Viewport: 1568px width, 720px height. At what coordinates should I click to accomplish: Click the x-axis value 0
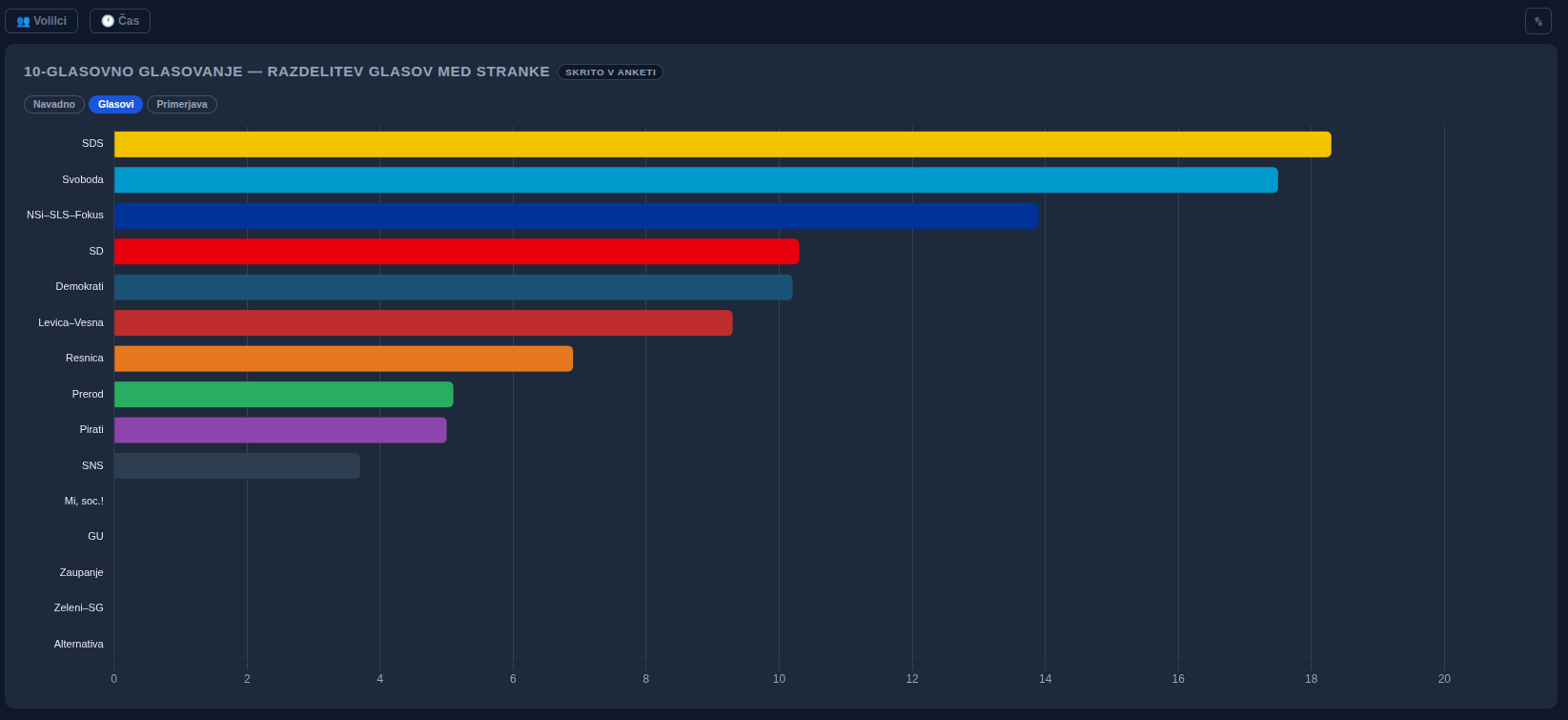point(114,679)
